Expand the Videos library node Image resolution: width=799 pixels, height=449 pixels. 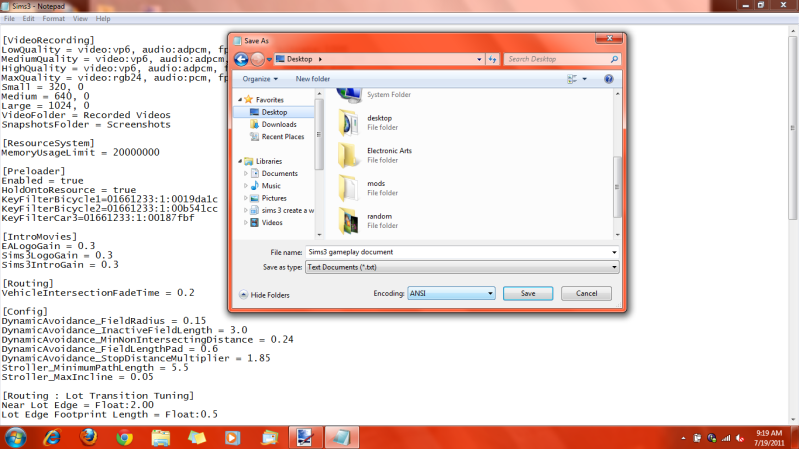[246, 223]
